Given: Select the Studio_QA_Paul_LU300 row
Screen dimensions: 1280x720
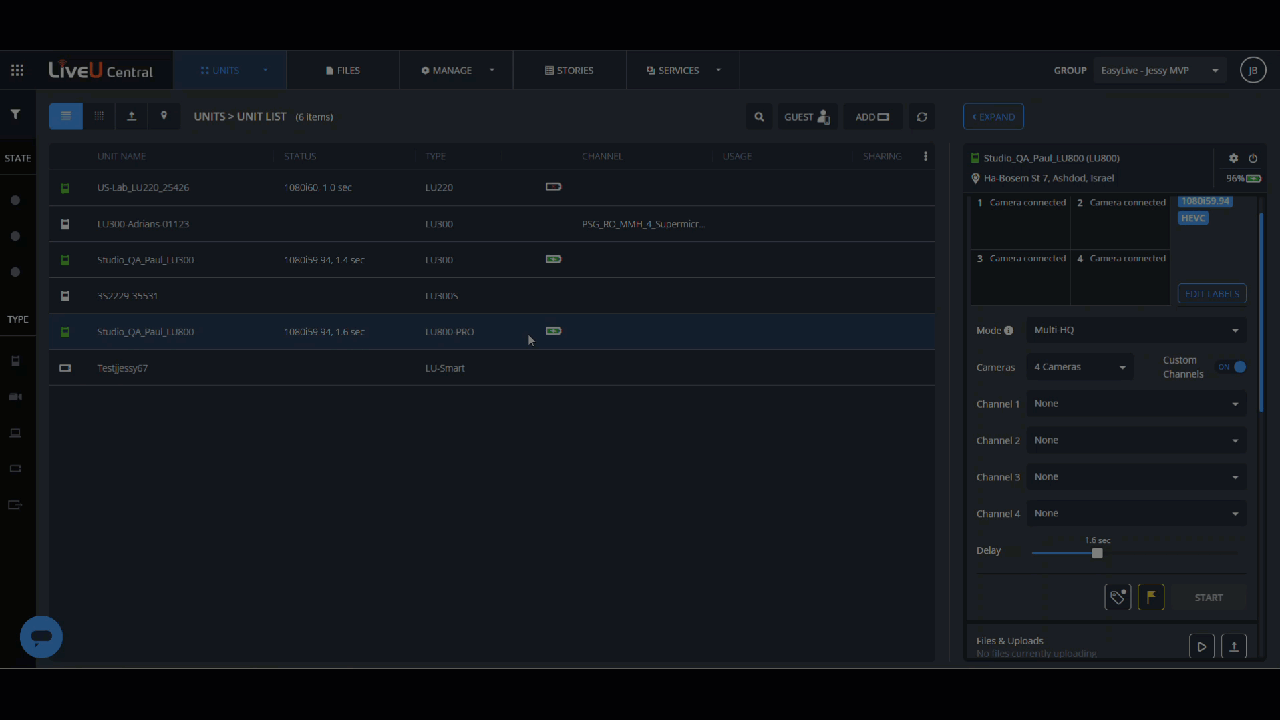Looking at the screenshot, I should click(x=492, y=260).
